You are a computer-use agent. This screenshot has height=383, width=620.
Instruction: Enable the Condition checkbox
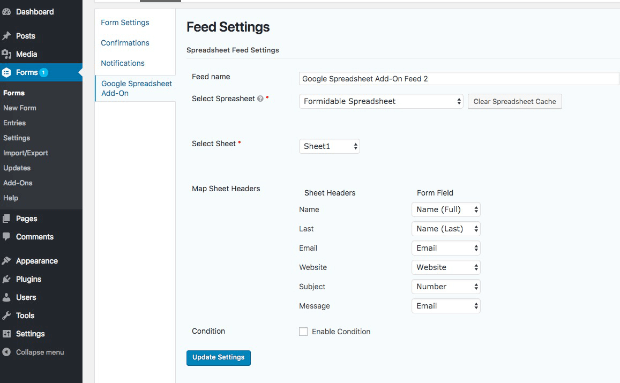(x=303, y=331)
